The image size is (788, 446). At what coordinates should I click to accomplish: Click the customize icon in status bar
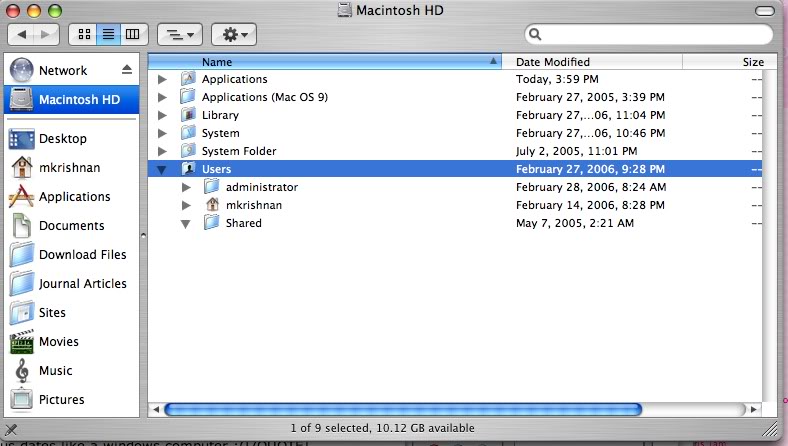click(x=11, y=430)
